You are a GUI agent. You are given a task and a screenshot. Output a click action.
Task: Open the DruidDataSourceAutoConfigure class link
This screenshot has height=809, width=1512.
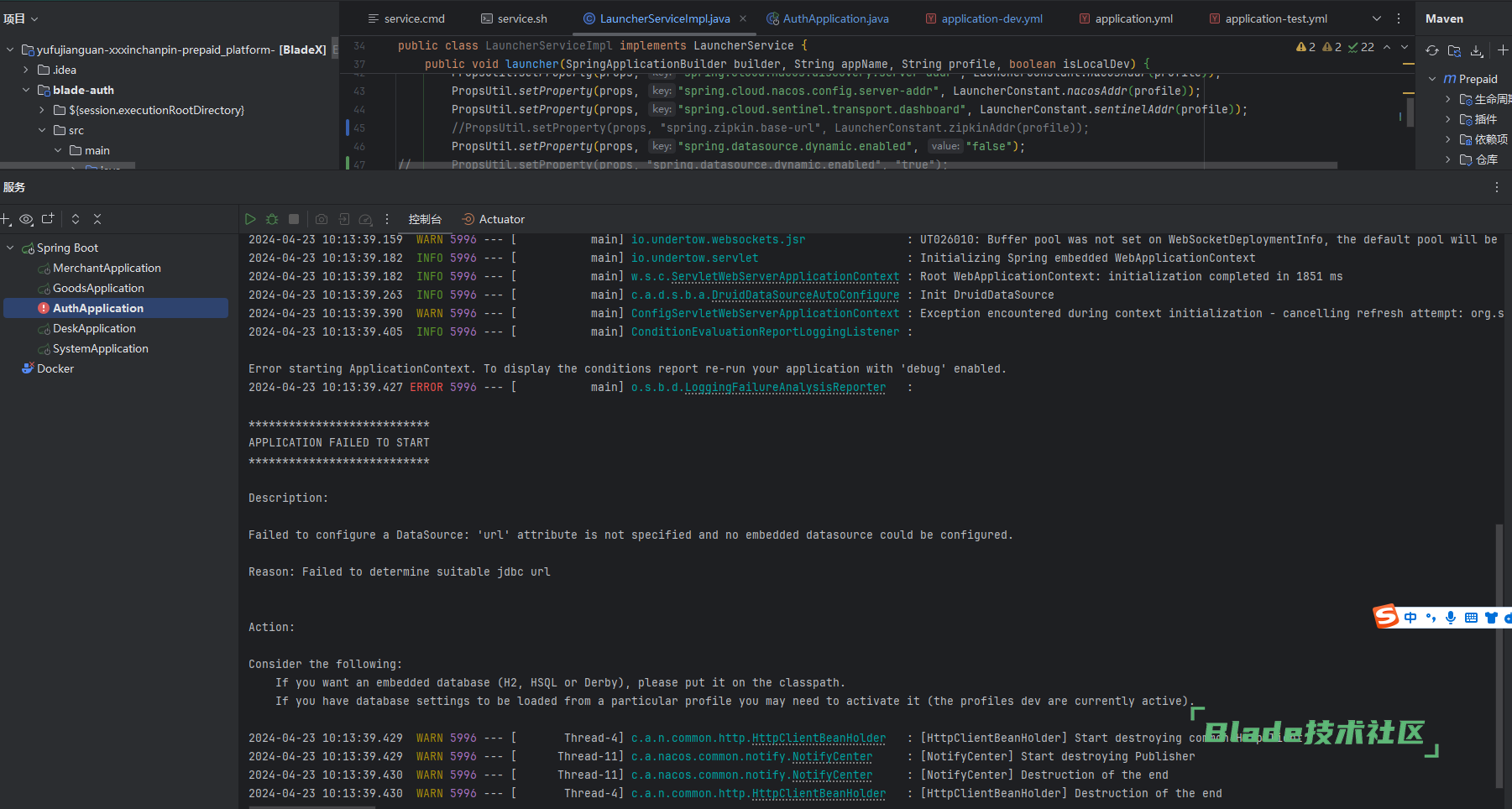[x=805, y=295]
